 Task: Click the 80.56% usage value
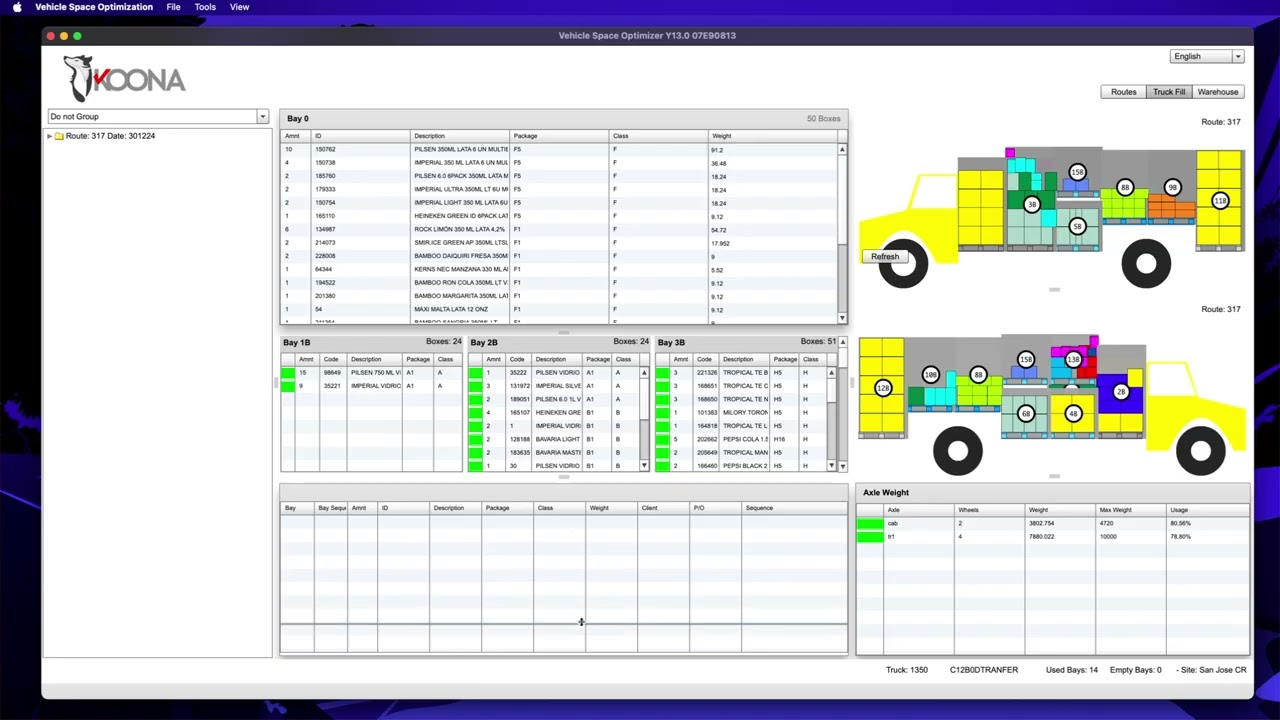click(1180, 523)
